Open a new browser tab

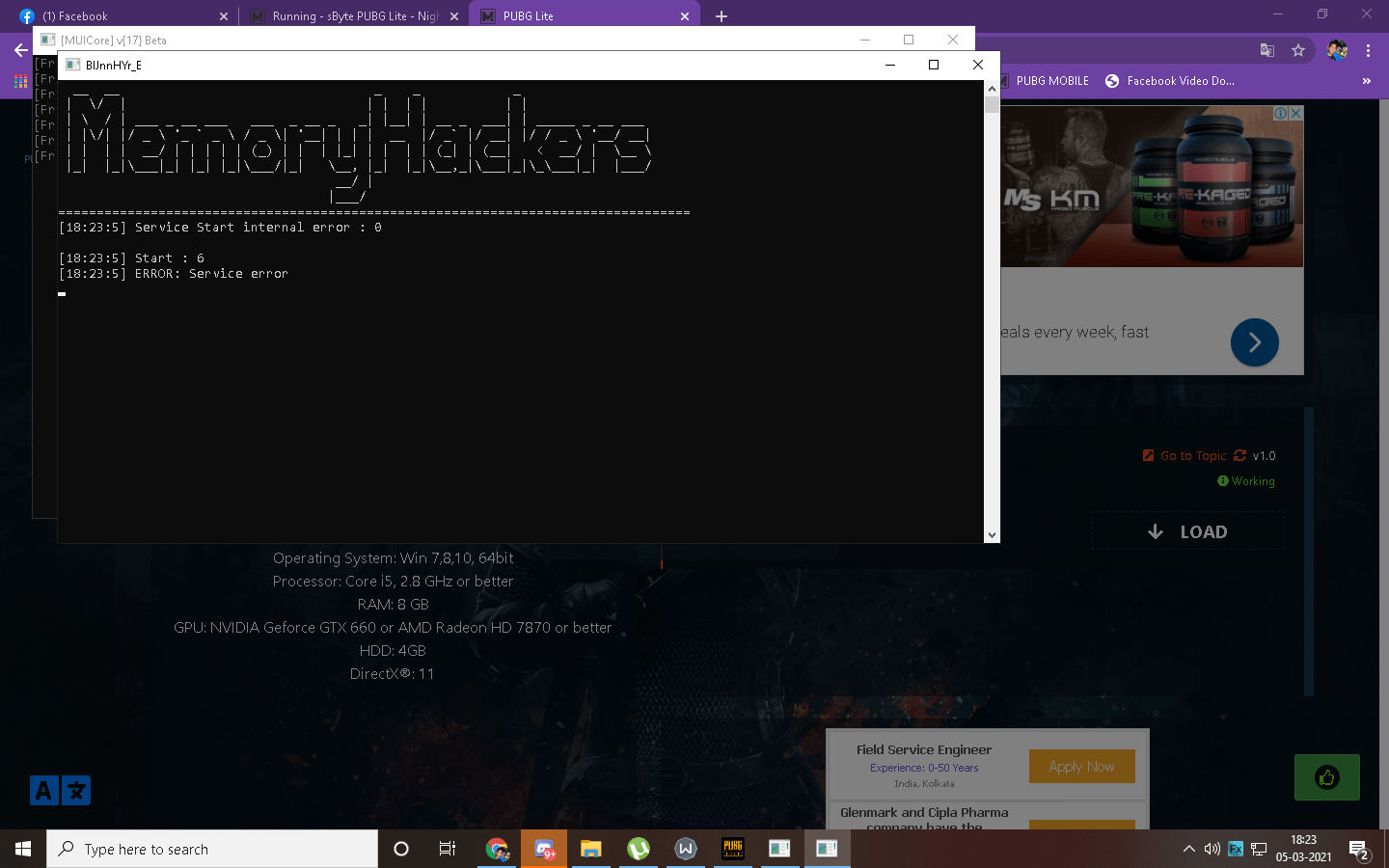[722, 16]
